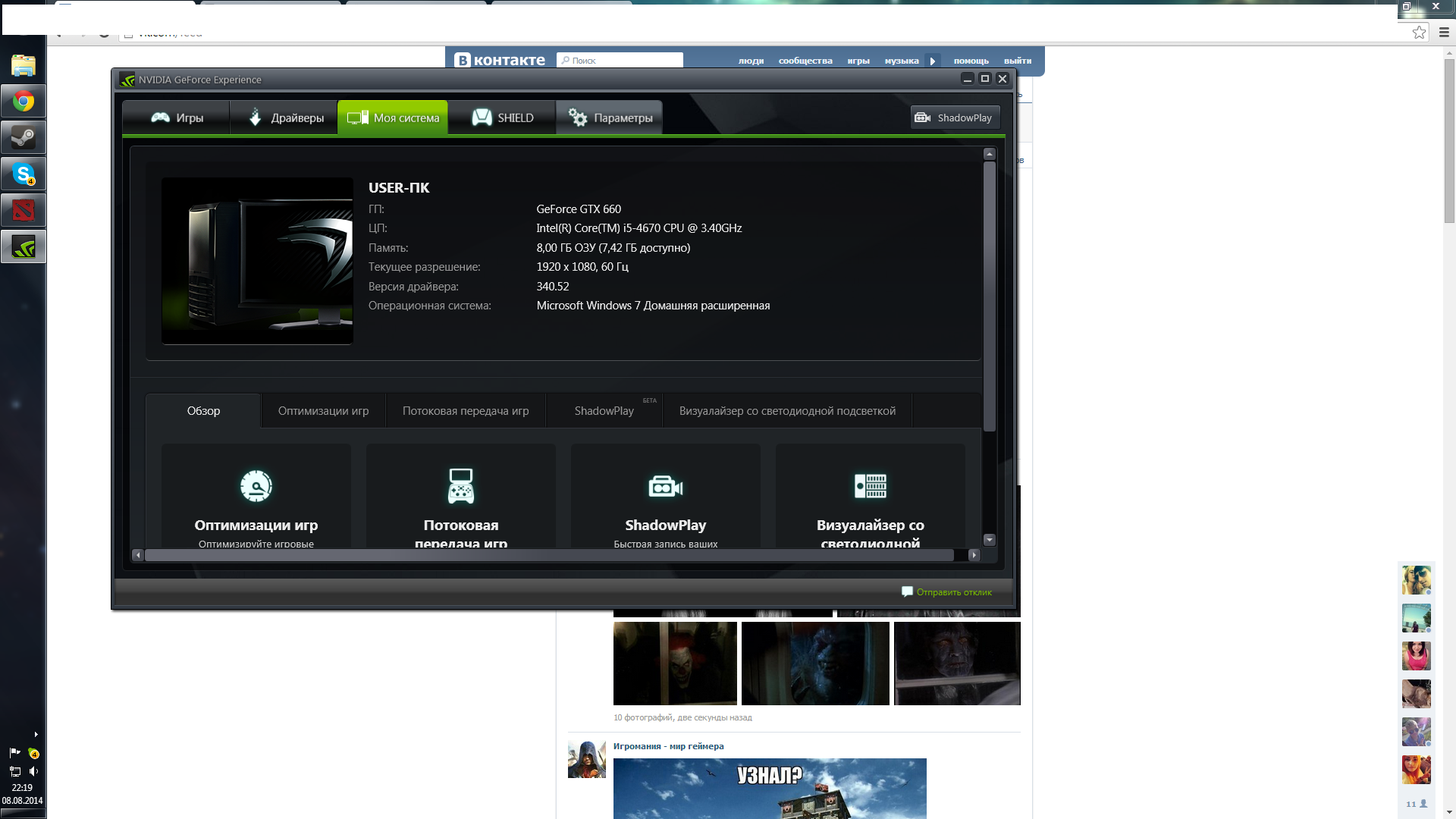Click the network tray icon
Screen dimensions: 1456x819
pyautogui.click(x=14, y=771)
